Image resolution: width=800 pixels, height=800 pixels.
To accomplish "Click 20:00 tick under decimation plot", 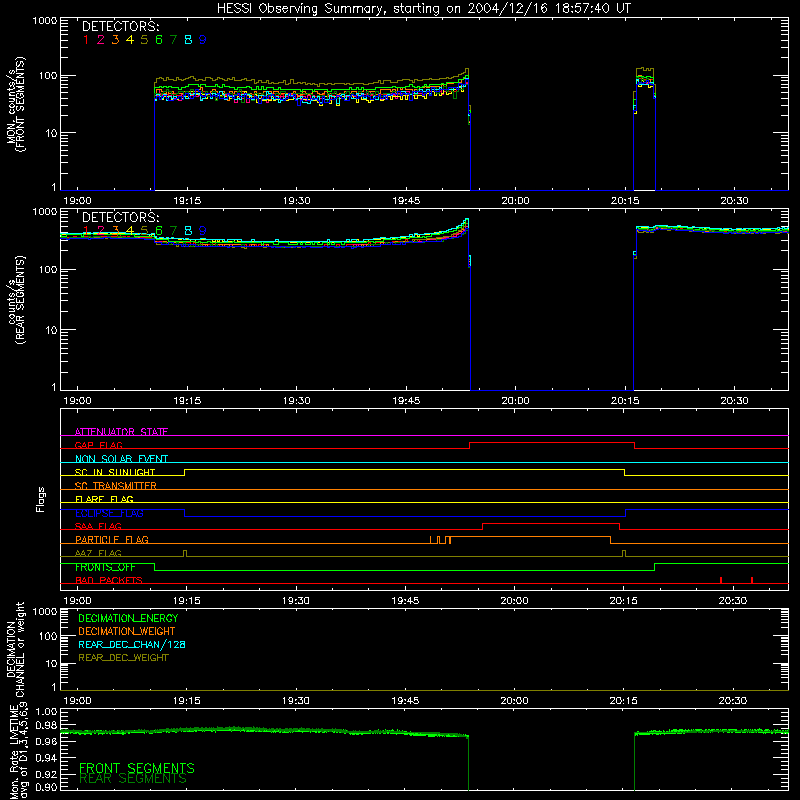I will point(514,701).
